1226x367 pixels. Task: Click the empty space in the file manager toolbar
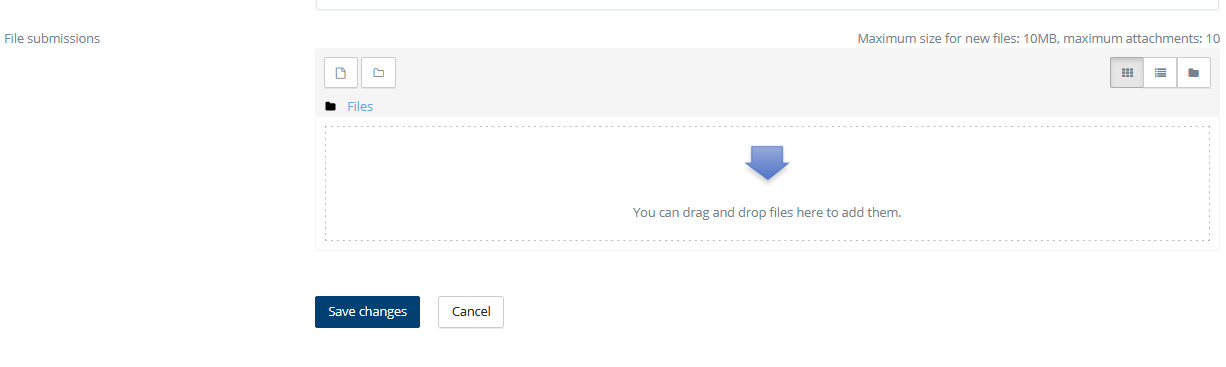(750, 72)
